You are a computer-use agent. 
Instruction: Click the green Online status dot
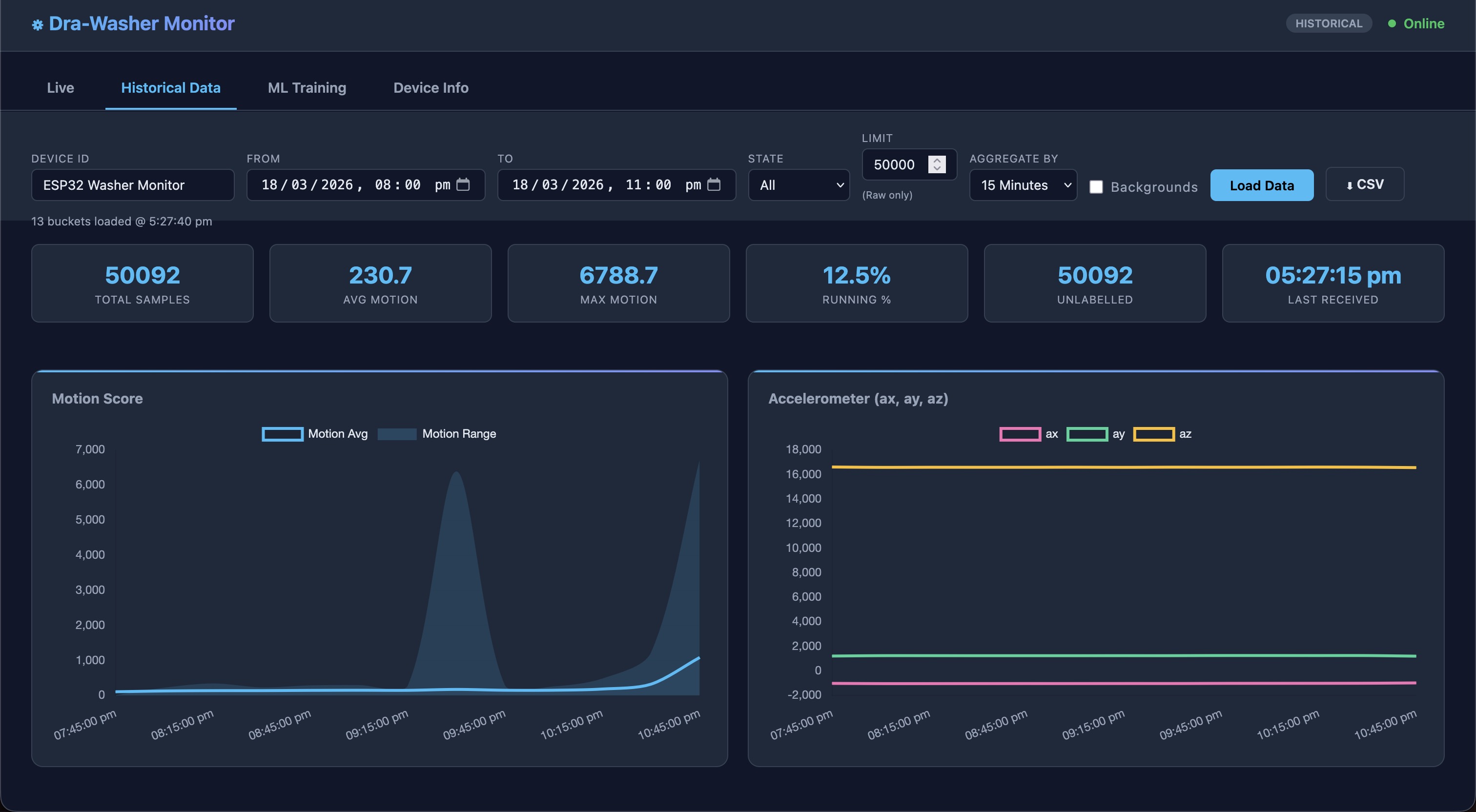click(x=1391, y=23)
